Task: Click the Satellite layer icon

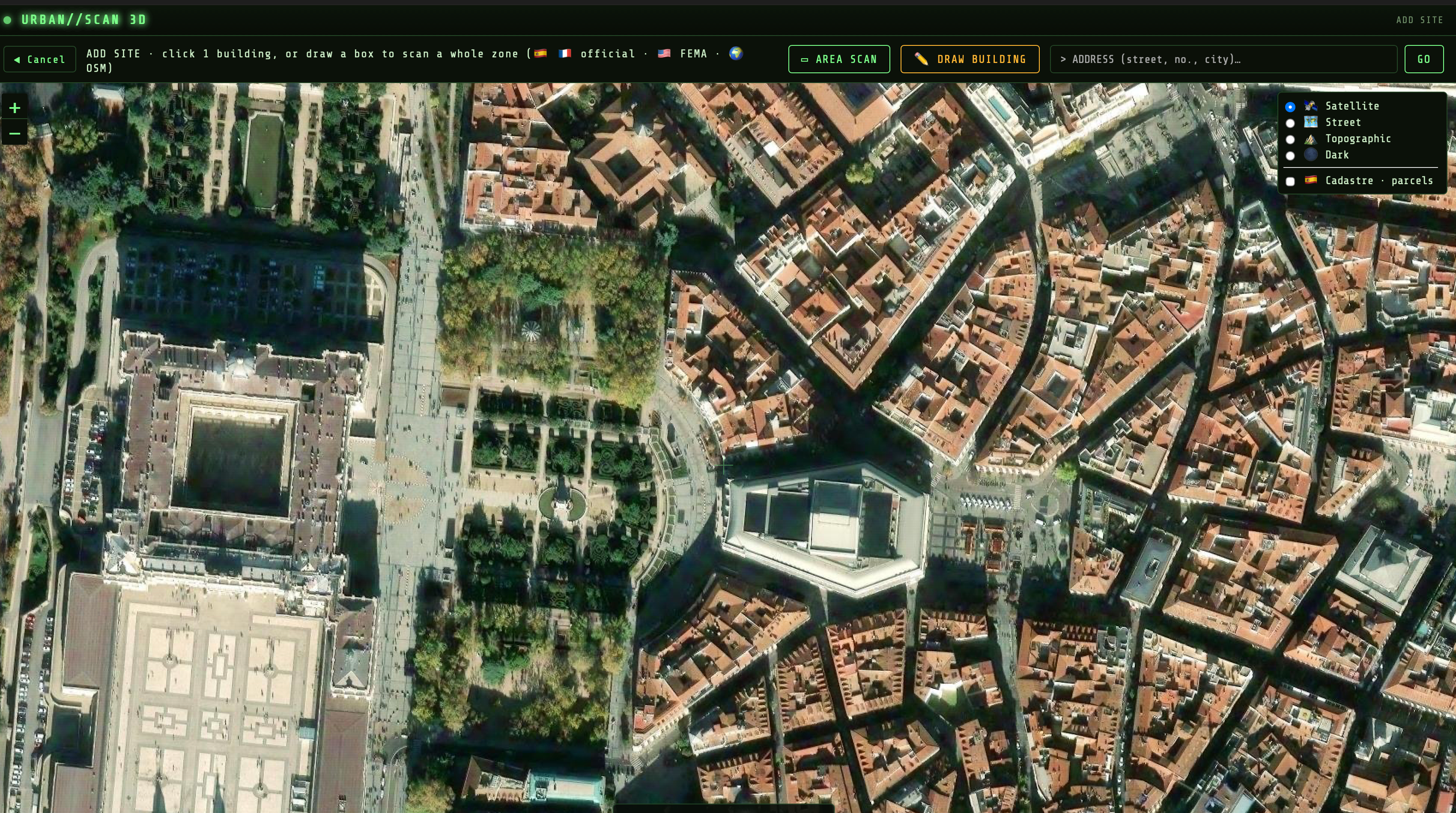Action: pos(1311,106)
